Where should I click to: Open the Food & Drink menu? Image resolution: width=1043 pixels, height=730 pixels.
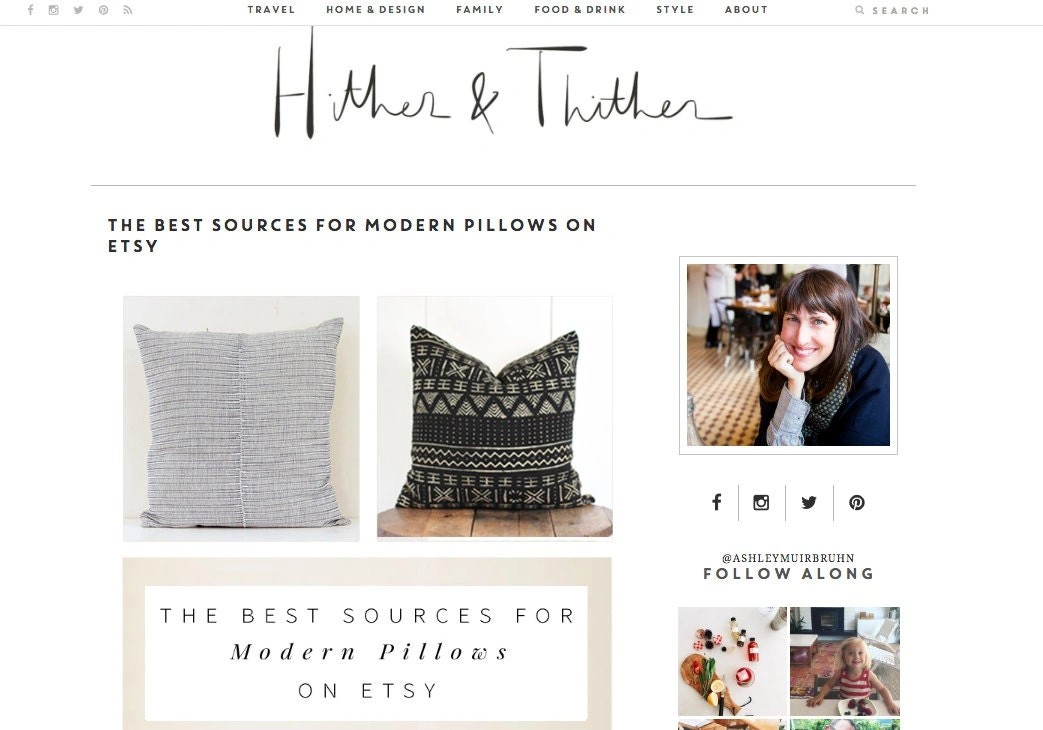pyautogui.click(x=580, y=9)
